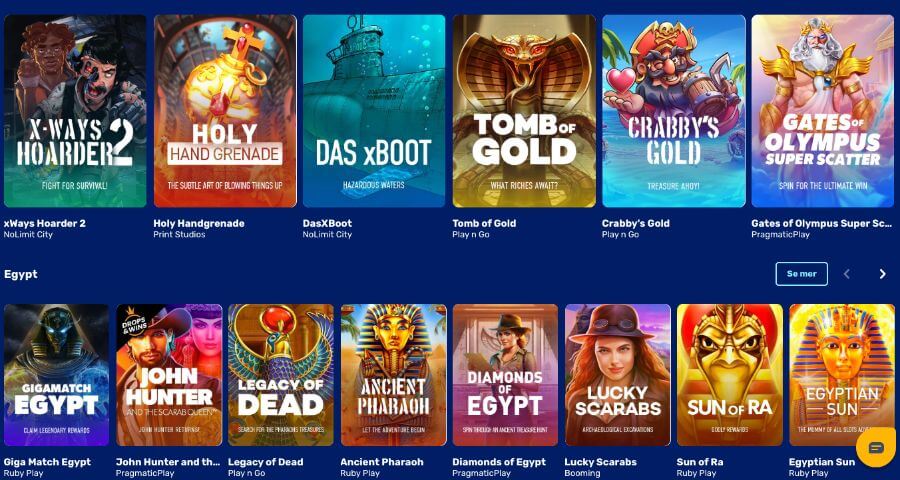Open Gigamatch Egypt game thumbnail

pos(56,375)
